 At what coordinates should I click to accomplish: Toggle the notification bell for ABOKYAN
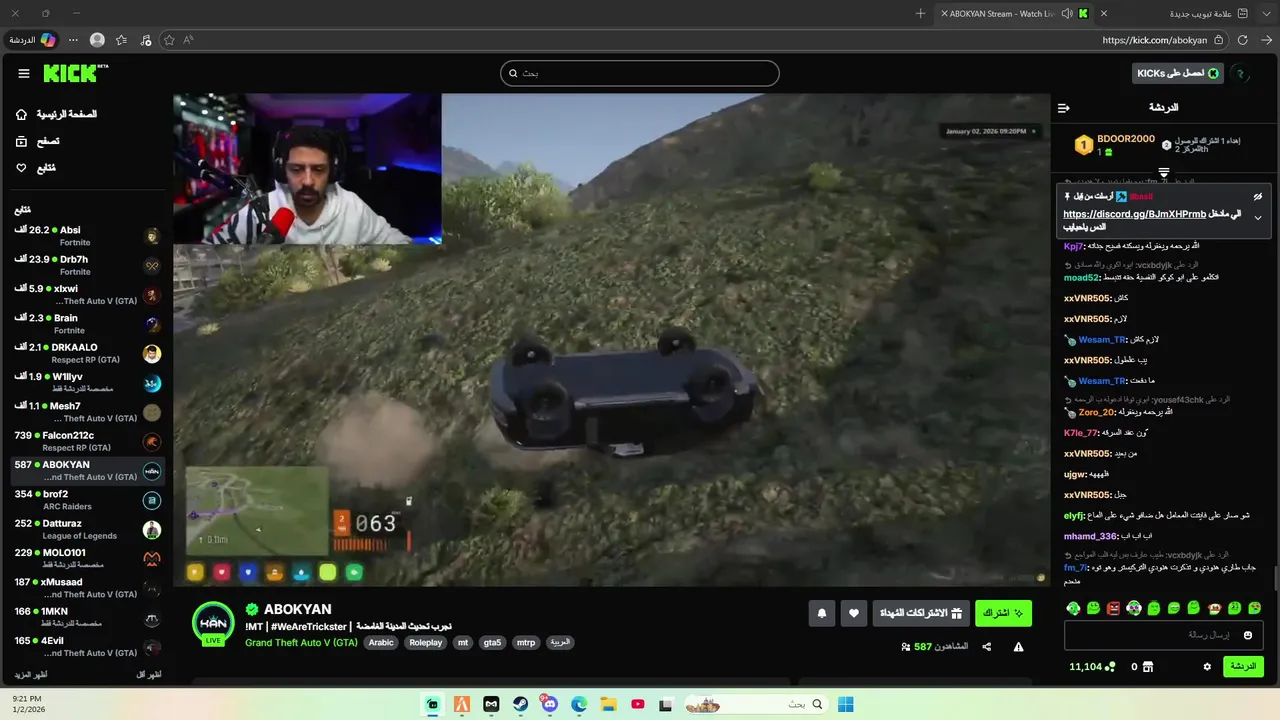822,613
